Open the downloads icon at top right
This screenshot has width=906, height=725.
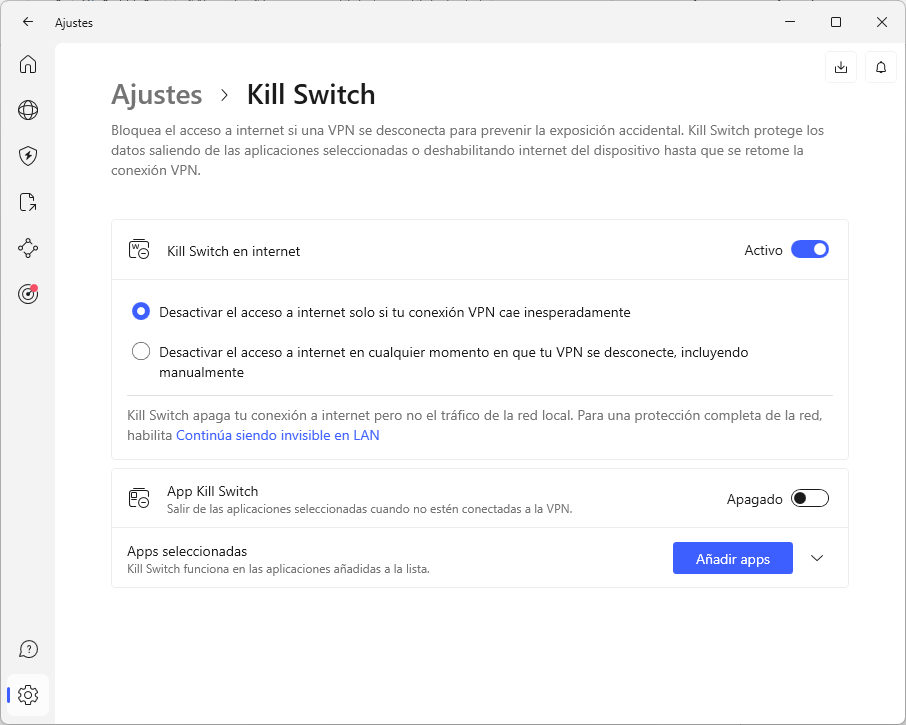tap(841, 67)
